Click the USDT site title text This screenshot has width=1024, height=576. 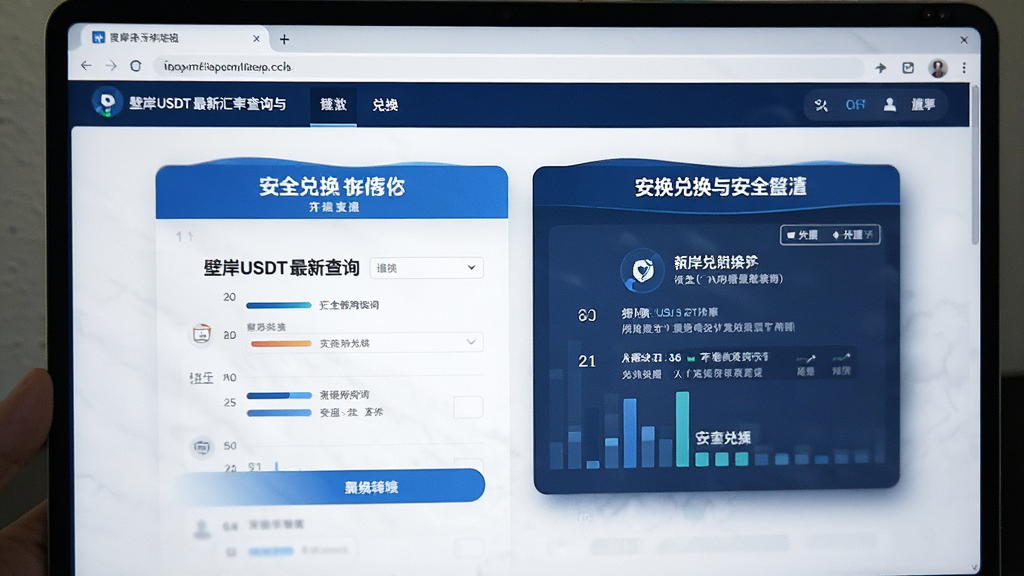[x=208, y=104]
